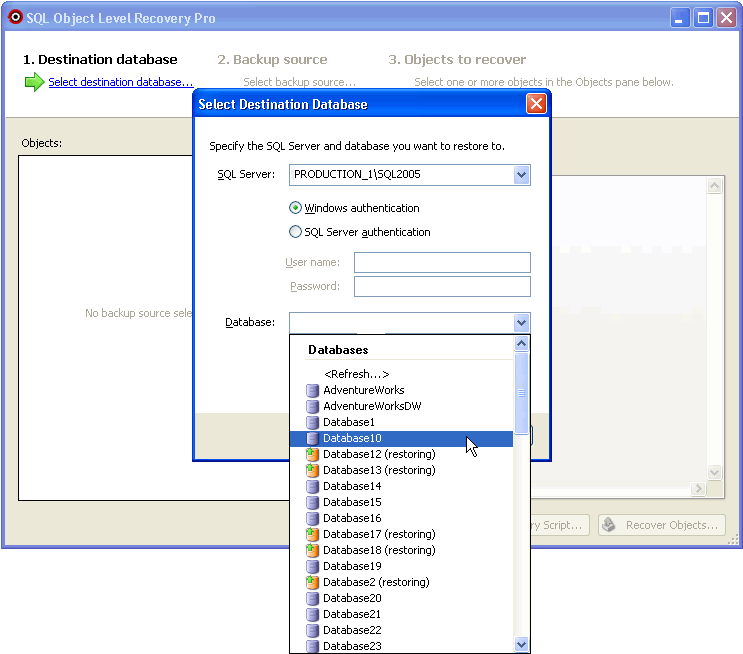This screenshot has width=743, height=654.
Task: Click the AdventureWorksDW database icon
Action: pyautogui.click(x=312, y=407)
